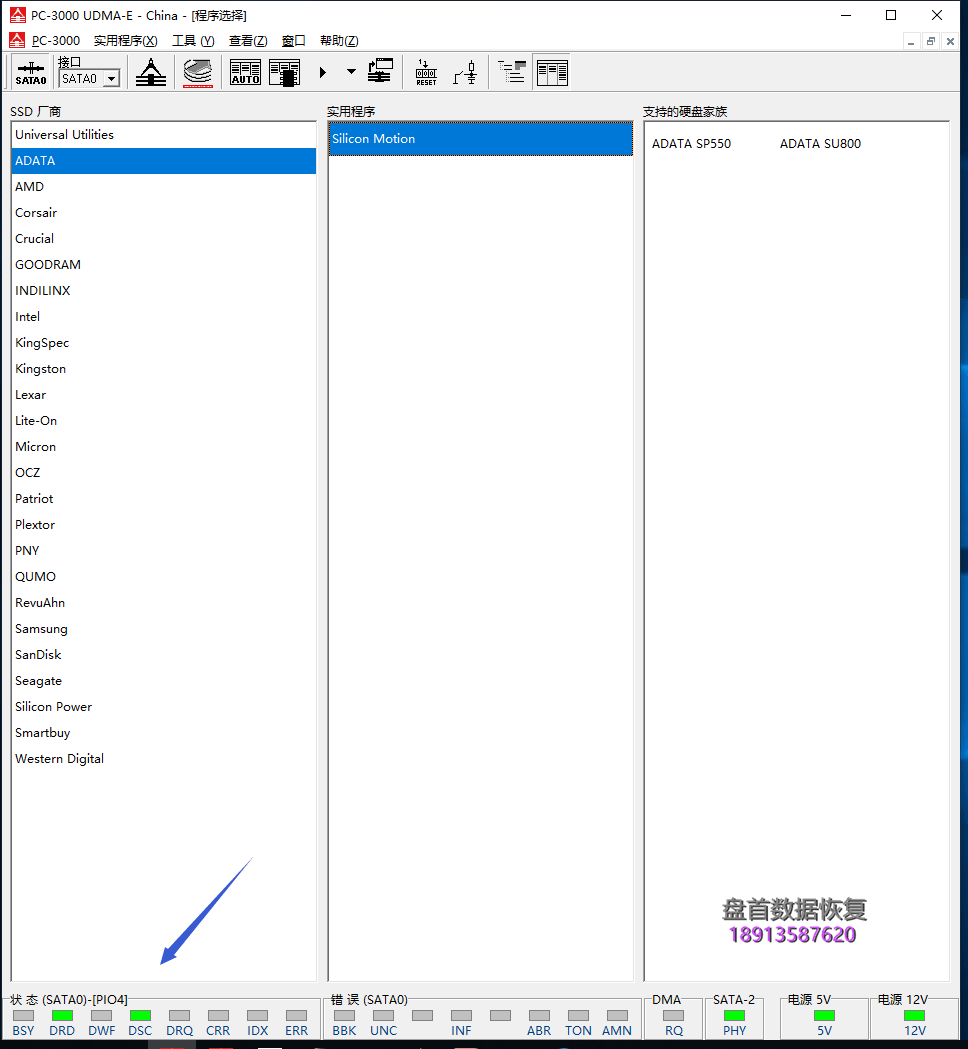Image resolution: width=968 pixels, height=1049 pixels.
Task: Select Patriot in SSD vendor list
Action: click(164, 499)
